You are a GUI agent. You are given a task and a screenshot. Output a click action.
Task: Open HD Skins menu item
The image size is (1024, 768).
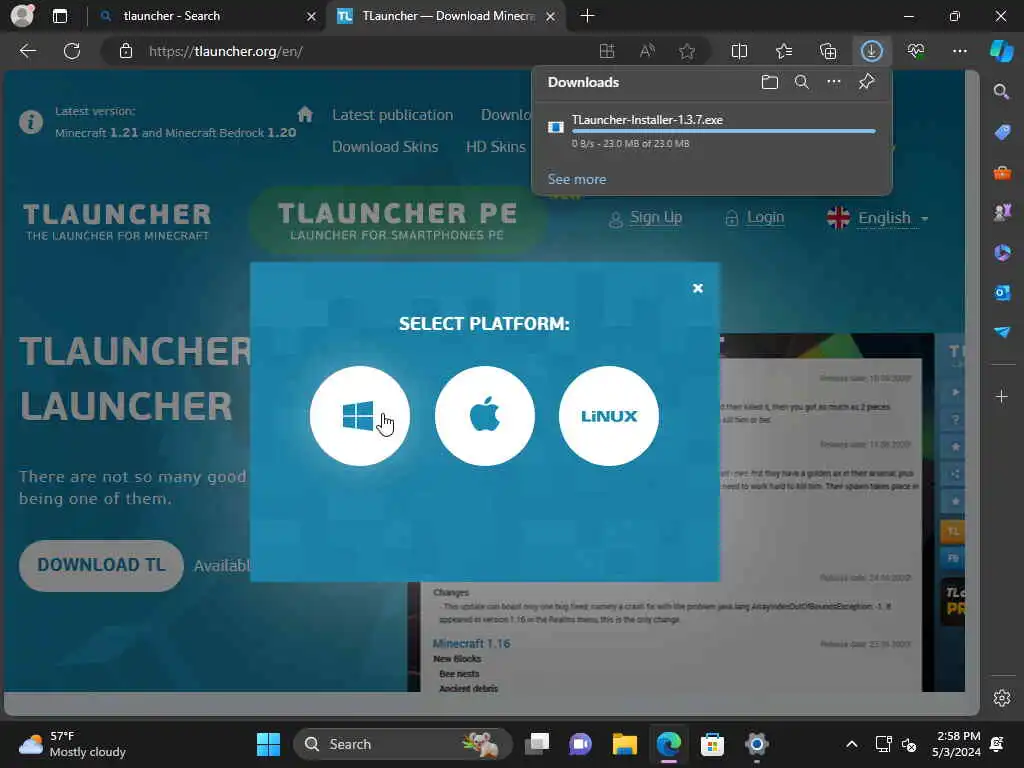pos(496,147)
